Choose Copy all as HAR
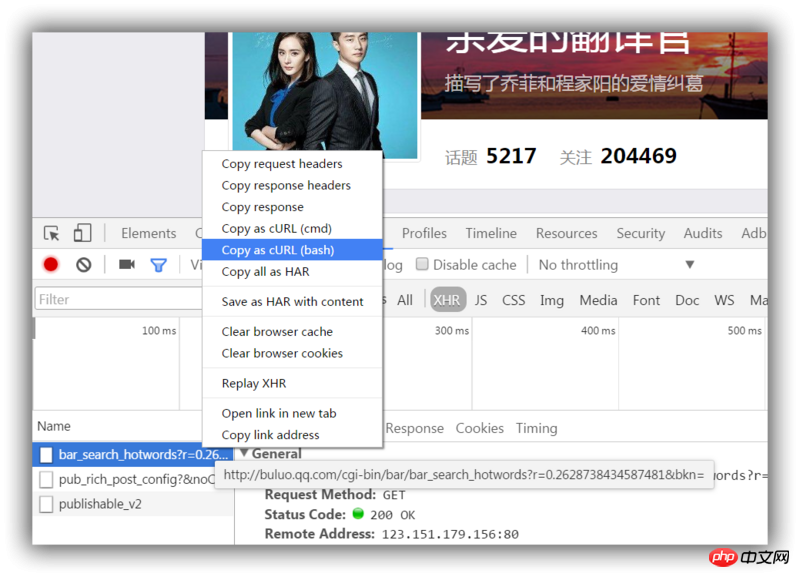The height and width of the screenshot is (577, 800). [292, 271]
